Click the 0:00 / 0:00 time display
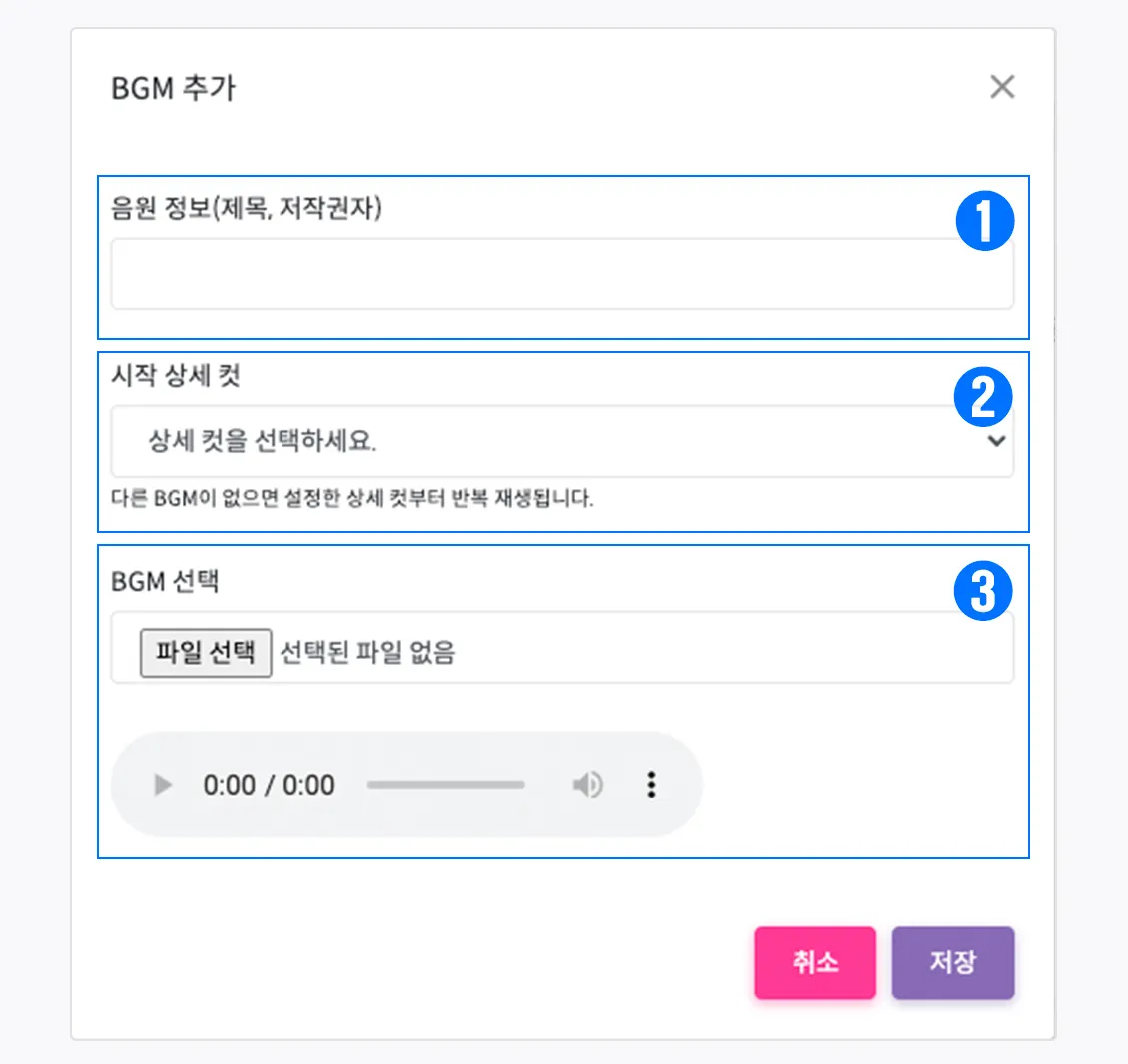Screen dimensions: 1128x1064 tap(270, 785)
